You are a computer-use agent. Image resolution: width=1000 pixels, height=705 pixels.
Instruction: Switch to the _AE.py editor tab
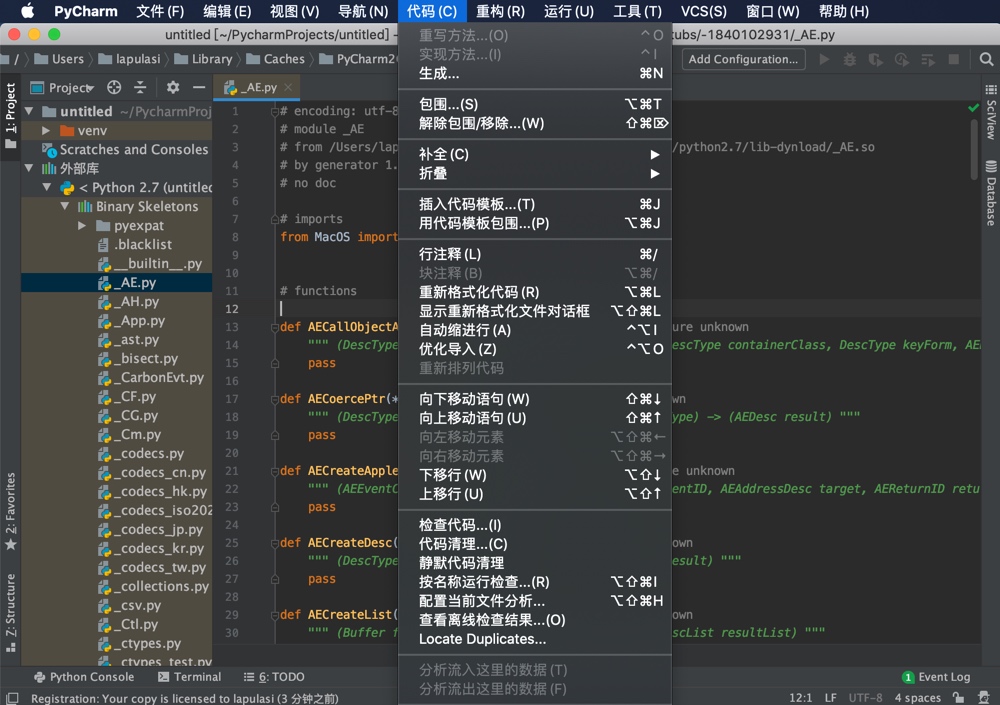pyautogui.click(x=257, y=87)
